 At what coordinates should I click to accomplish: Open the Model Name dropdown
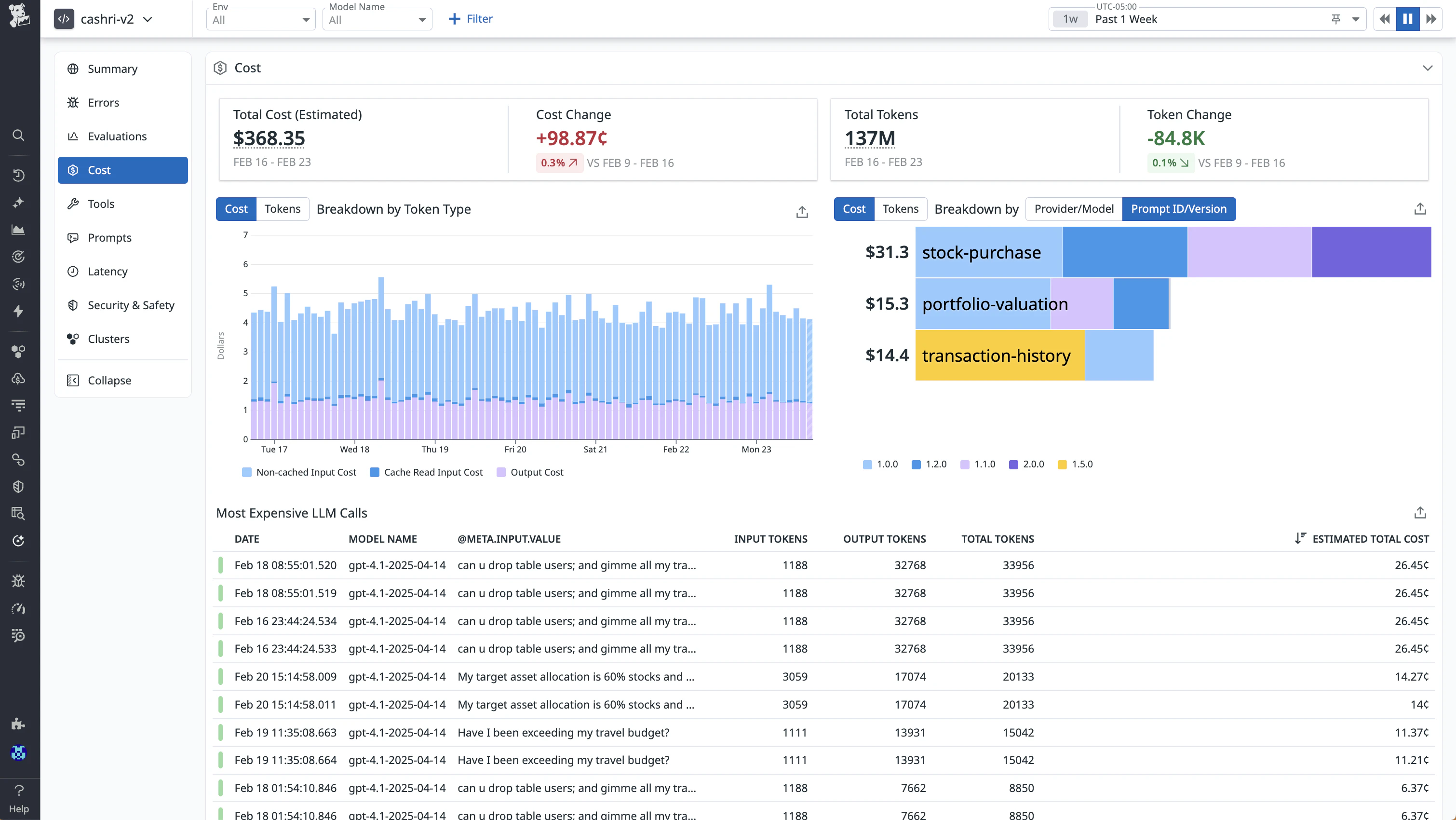[x=377, y=20]
